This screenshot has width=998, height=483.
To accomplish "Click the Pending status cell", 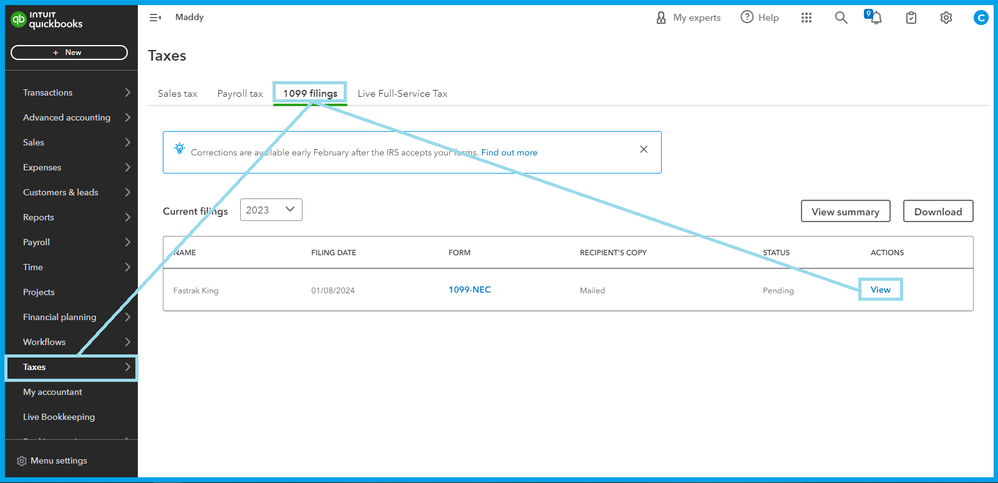I will (x=778, y=291).
